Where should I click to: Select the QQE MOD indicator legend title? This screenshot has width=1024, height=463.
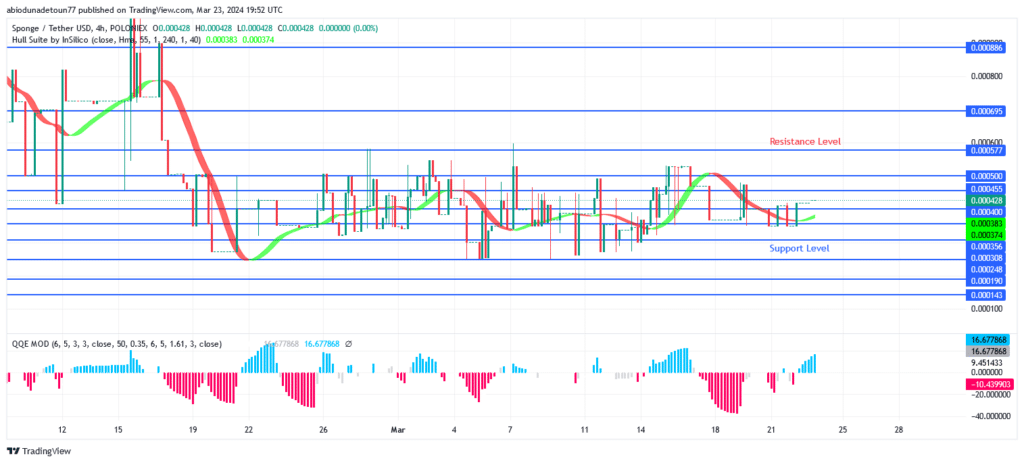[116, 343]
